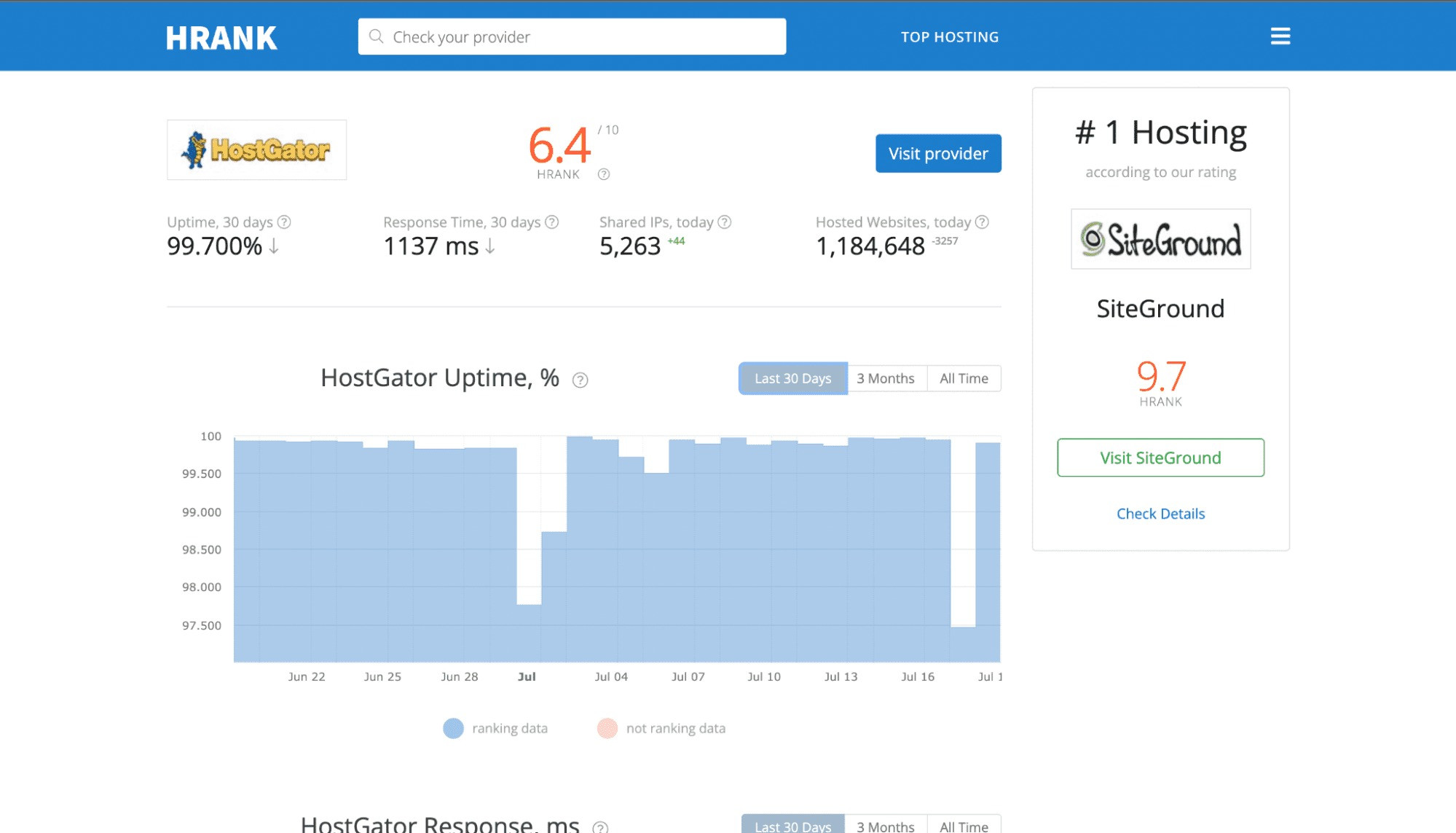Click the HRANK site logo

click(x=221, y=38)
